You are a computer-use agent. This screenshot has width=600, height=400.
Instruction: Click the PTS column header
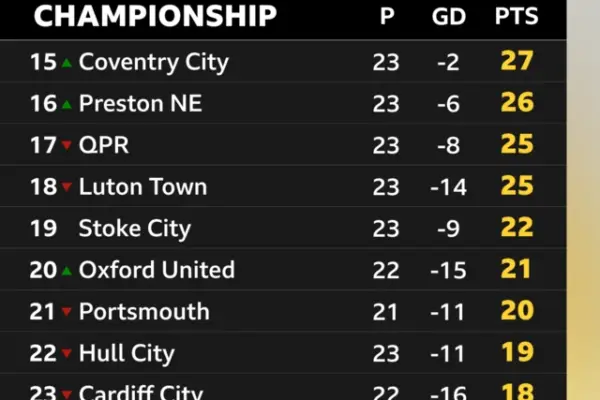(x=517, y=16)
